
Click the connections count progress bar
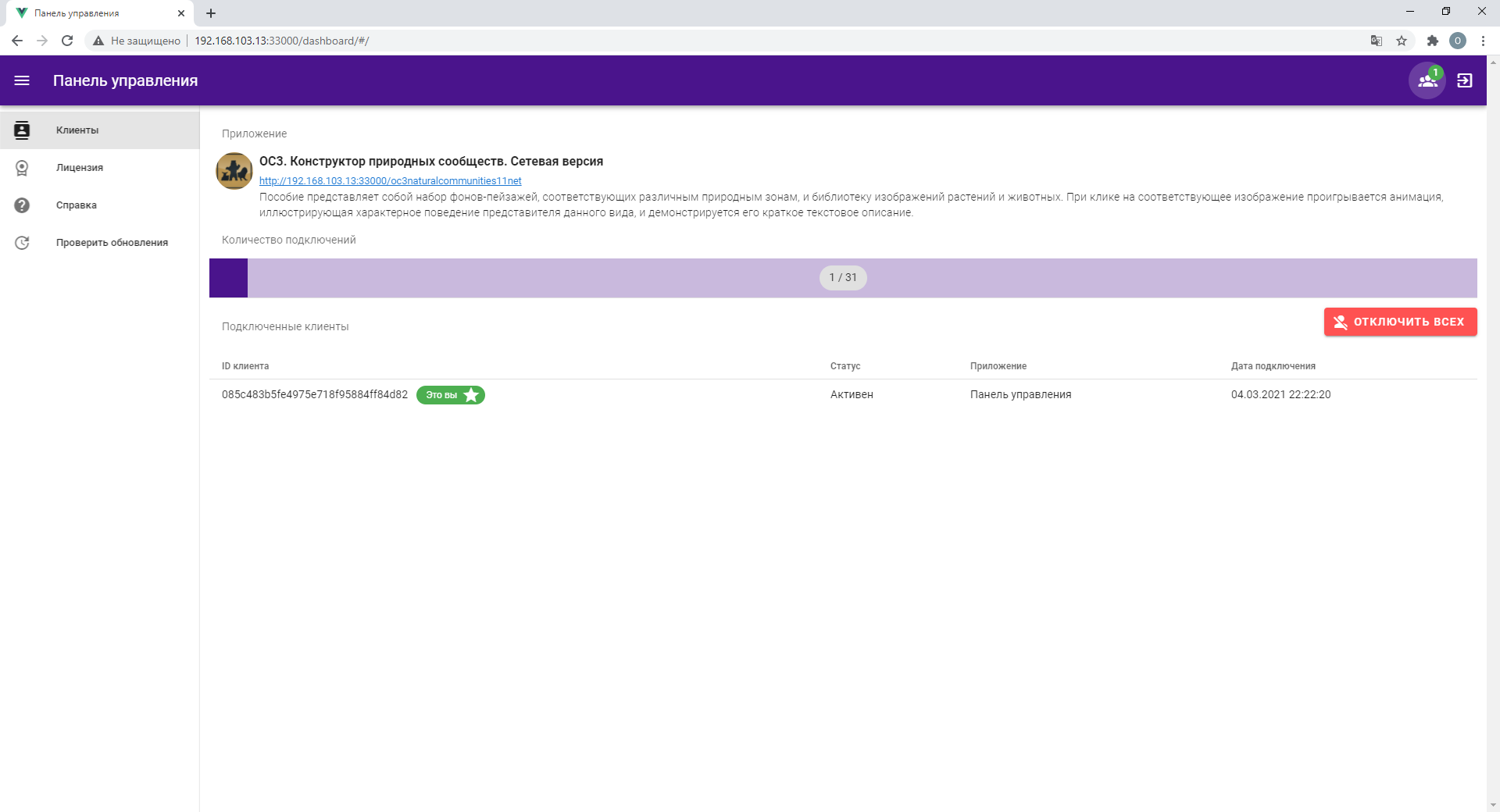coord(842,278)
